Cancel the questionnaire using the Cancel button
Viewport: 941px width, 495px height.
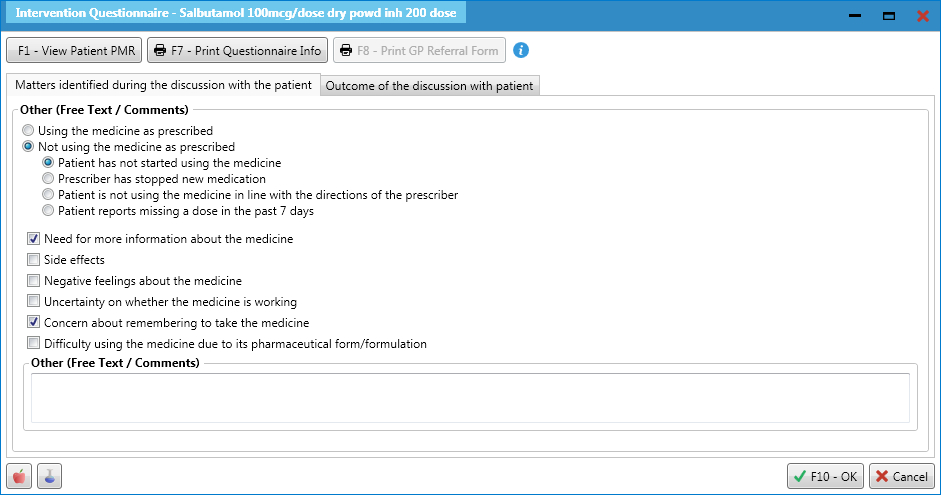[901, 476]
